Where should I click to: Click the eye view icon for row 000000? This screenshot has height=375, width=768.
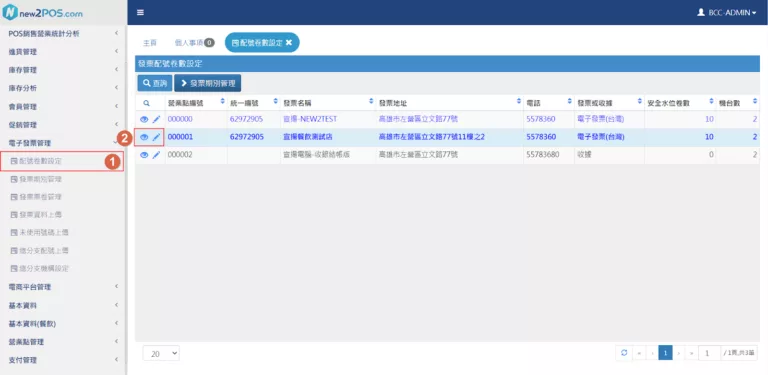click(144, 119)
